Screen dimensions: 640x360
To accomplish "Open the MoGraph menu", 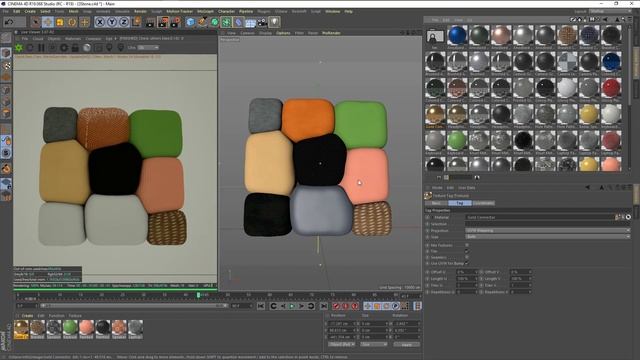I will (205, 11).
